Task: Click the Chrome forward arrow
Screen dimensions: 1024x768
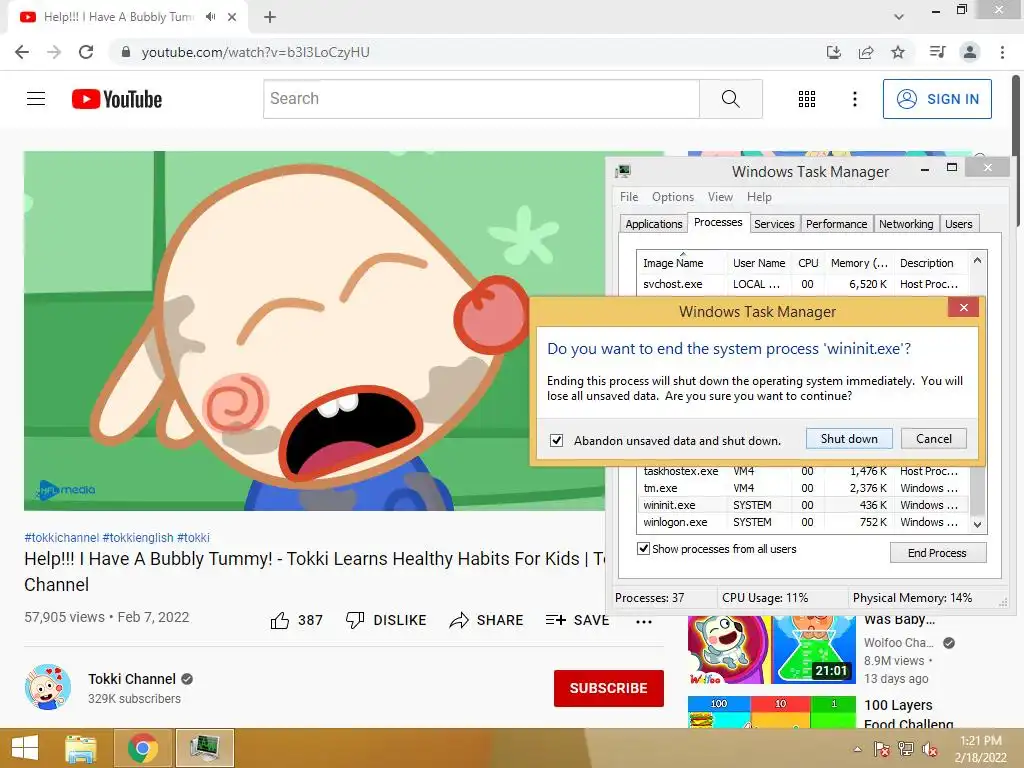Action: pyautogui.click(x=54, y=52)
